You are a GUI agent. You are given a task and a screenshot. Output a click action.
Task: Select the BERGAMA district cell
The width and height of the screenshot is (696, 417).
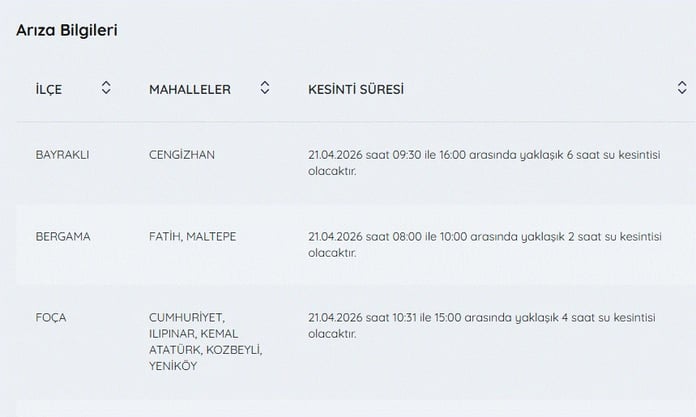point(63,236)
